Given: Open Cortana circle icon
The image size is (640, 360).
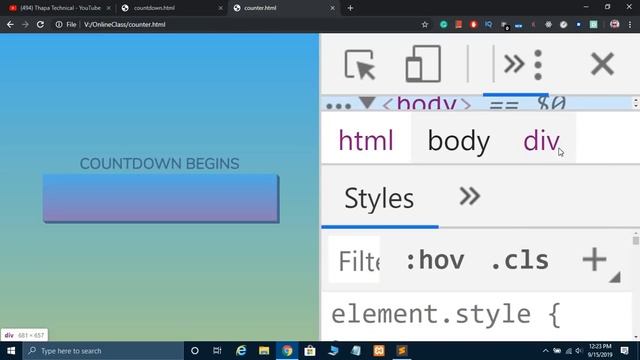Looking at the screenshot, I should [195, 351].
